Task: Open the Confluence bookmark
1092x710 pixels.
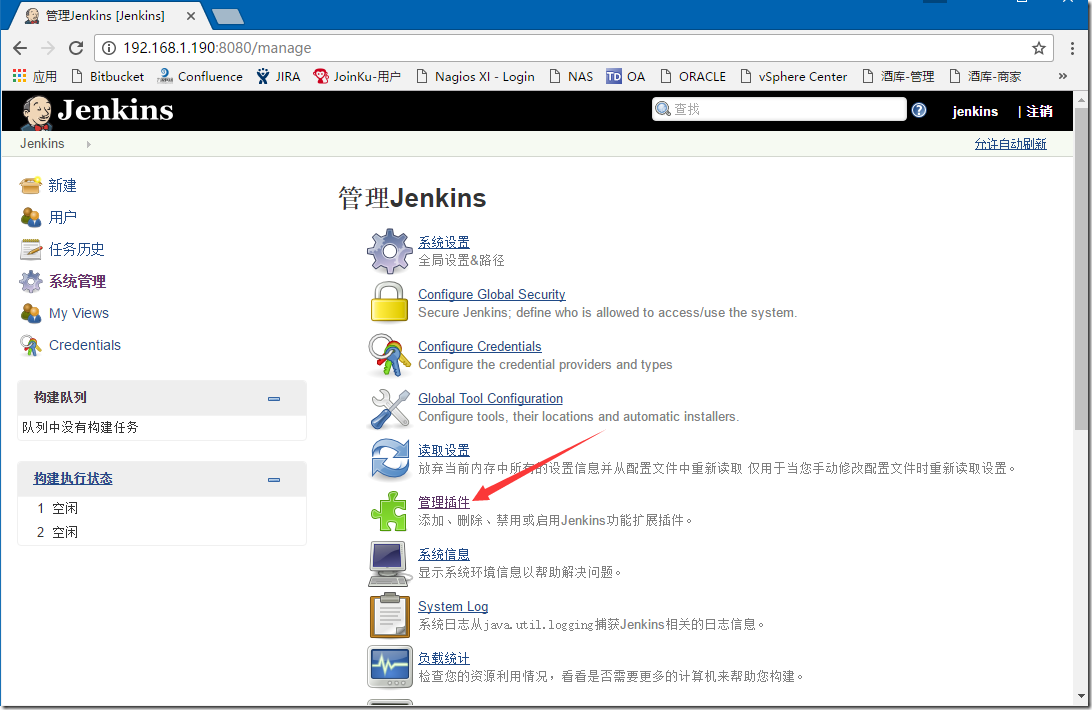Action: click(x=200, y=76)
